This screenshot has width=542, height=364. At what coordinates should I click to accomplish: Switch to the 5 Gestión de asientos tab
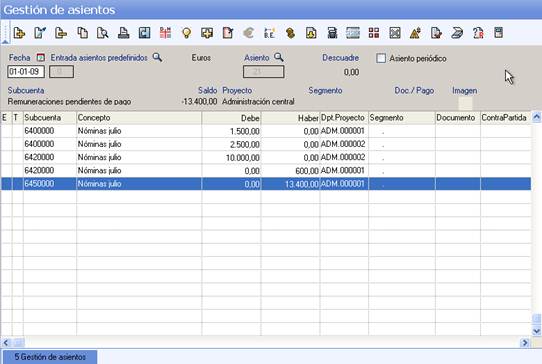click(x=50, y=357)
